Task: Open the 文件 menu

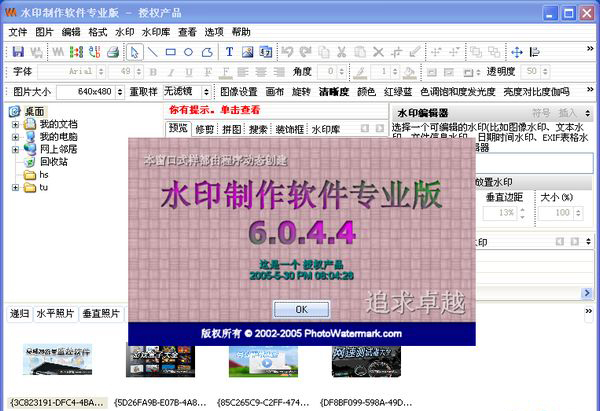Action: tap(18, 32)
